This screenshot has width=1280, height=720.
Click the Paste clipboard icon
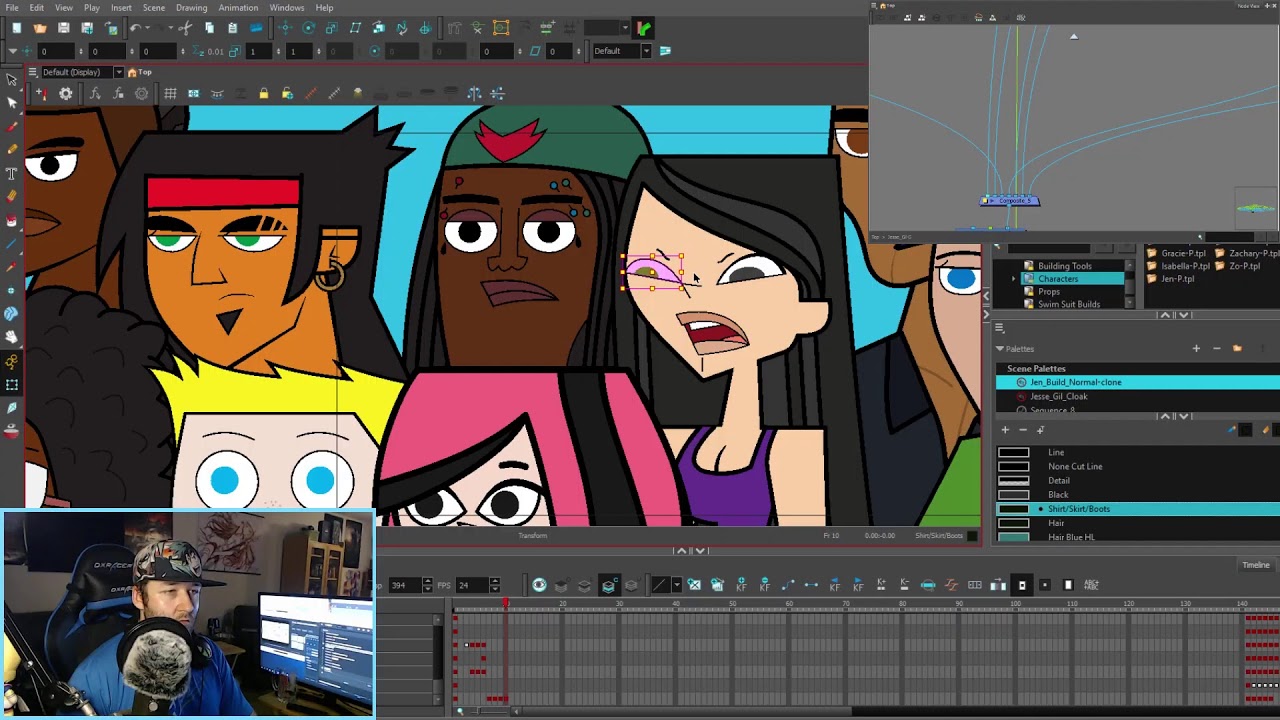[232, 28]
